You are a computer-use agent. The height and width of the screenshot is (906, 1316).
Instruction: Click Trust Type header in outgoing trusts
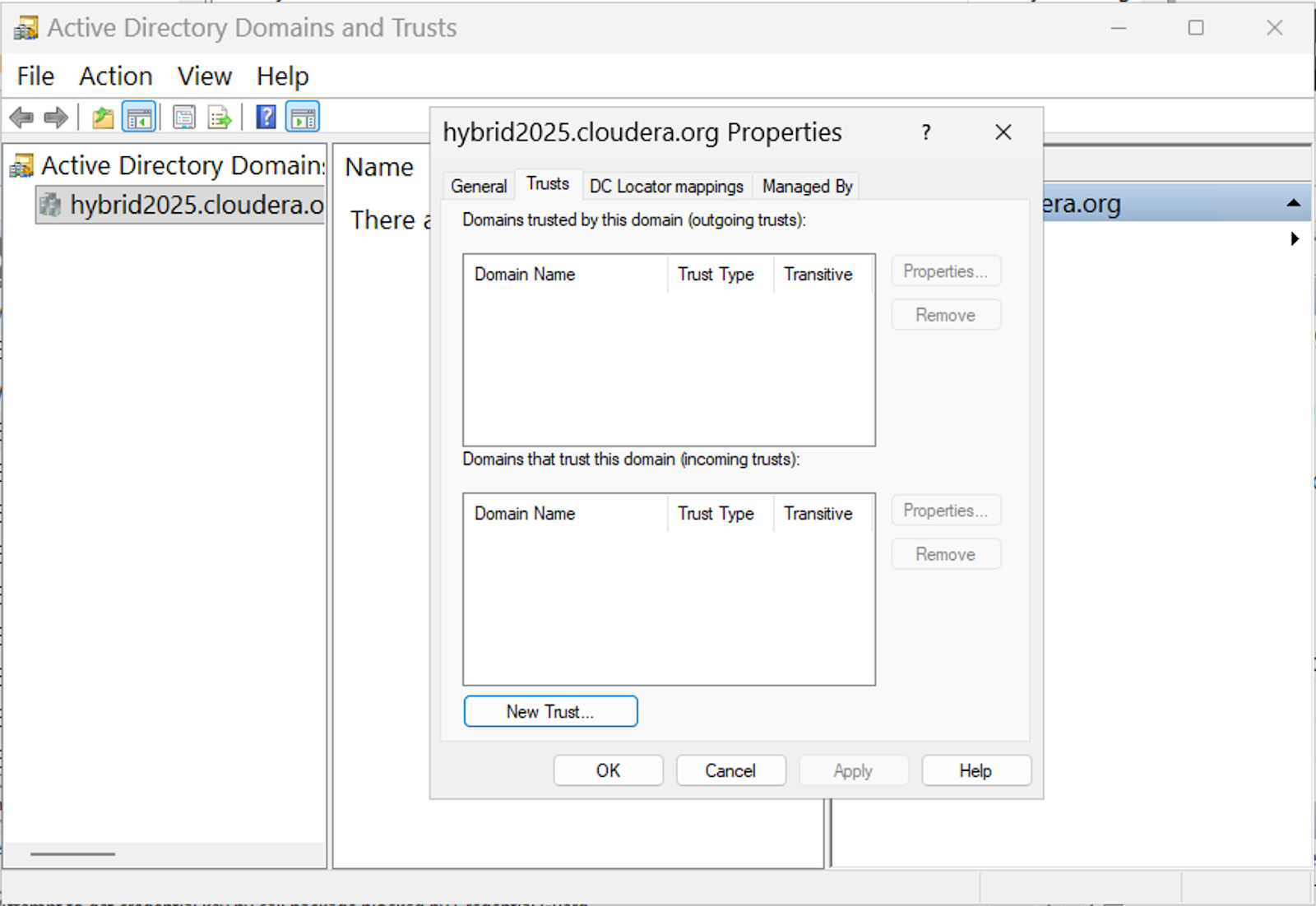720,275
